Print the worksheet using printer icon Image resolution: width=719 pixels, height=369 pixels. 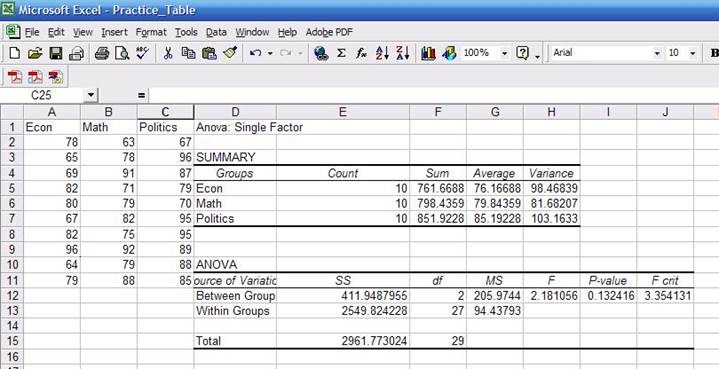click(x=102, y=53)
